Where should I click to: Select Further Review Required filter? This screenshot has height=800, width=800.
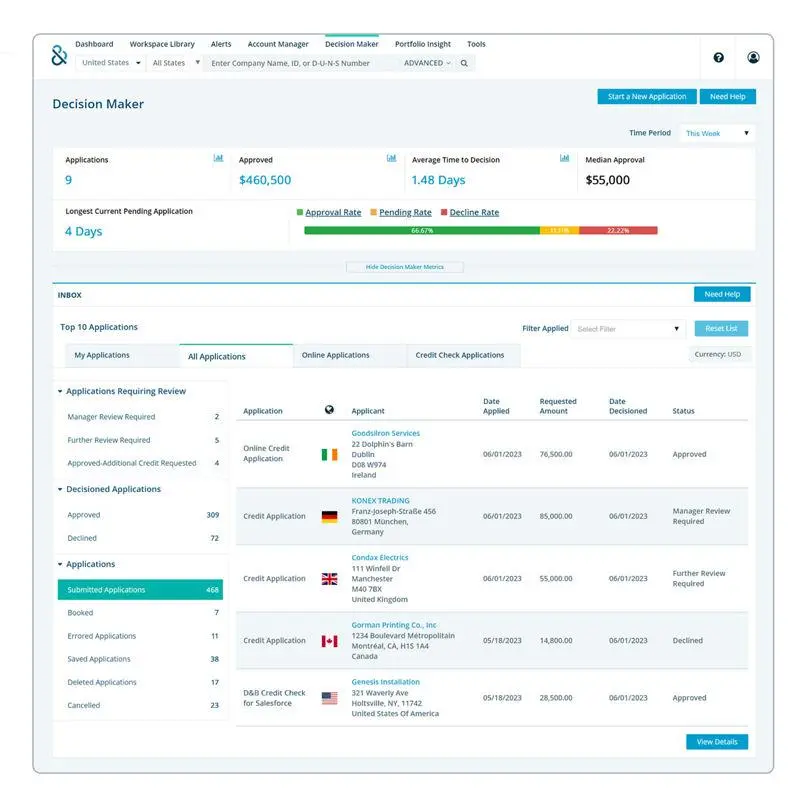click(x=140, y=440)
